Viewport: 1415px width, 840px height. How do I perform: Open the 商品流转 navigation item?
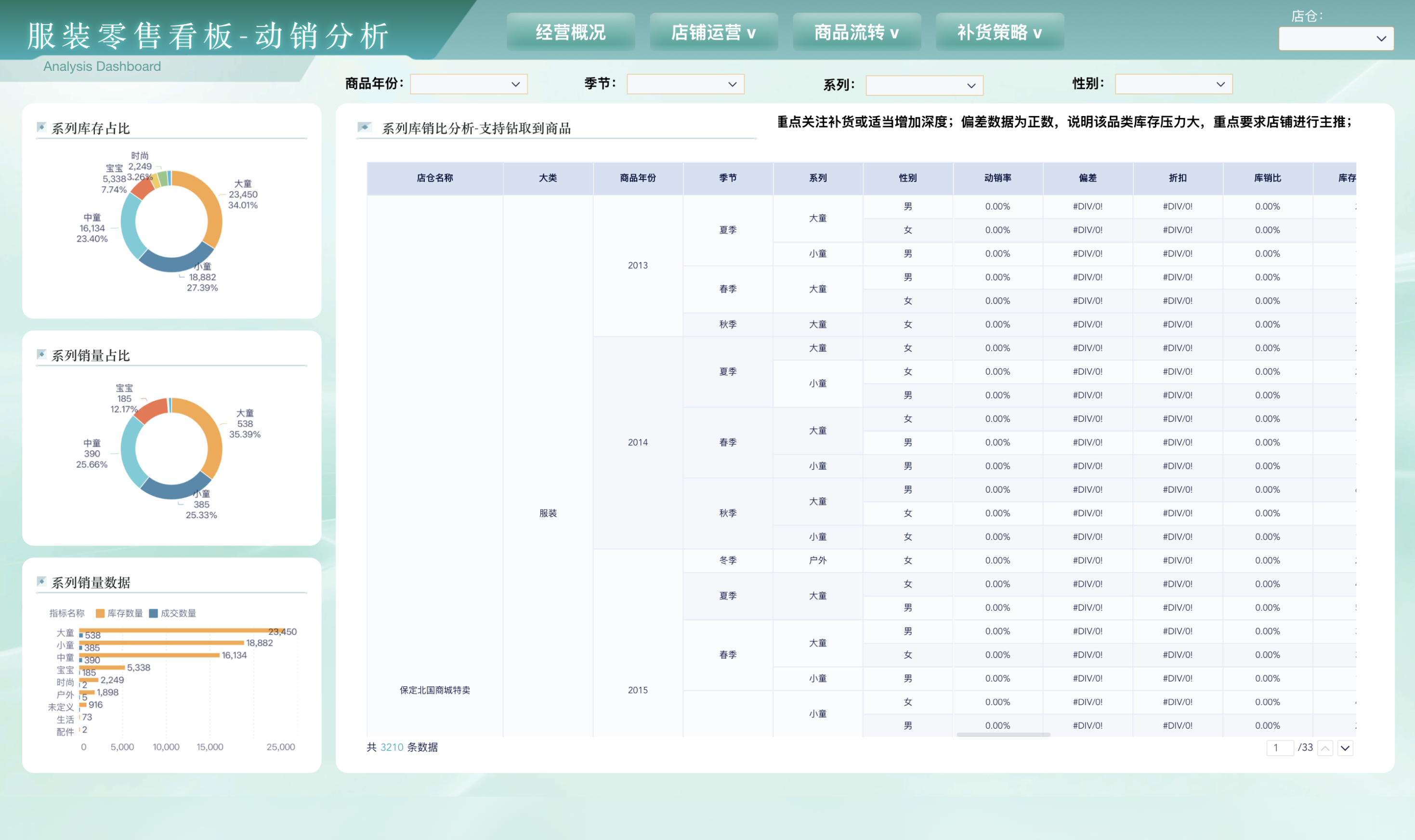coord(856,32)
